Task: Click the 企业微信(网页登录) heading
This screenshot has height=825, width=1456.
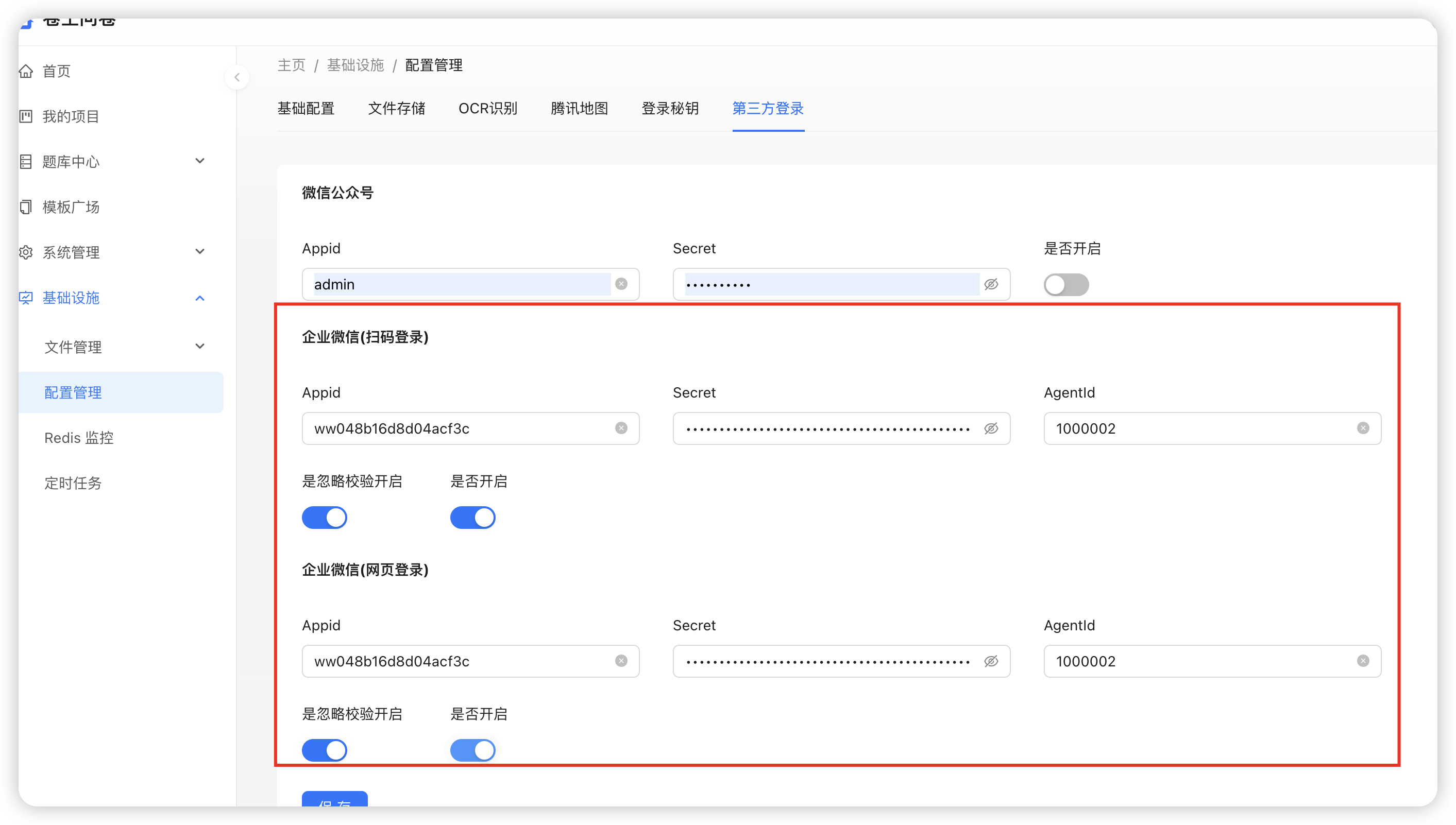Action: [366, 570]
